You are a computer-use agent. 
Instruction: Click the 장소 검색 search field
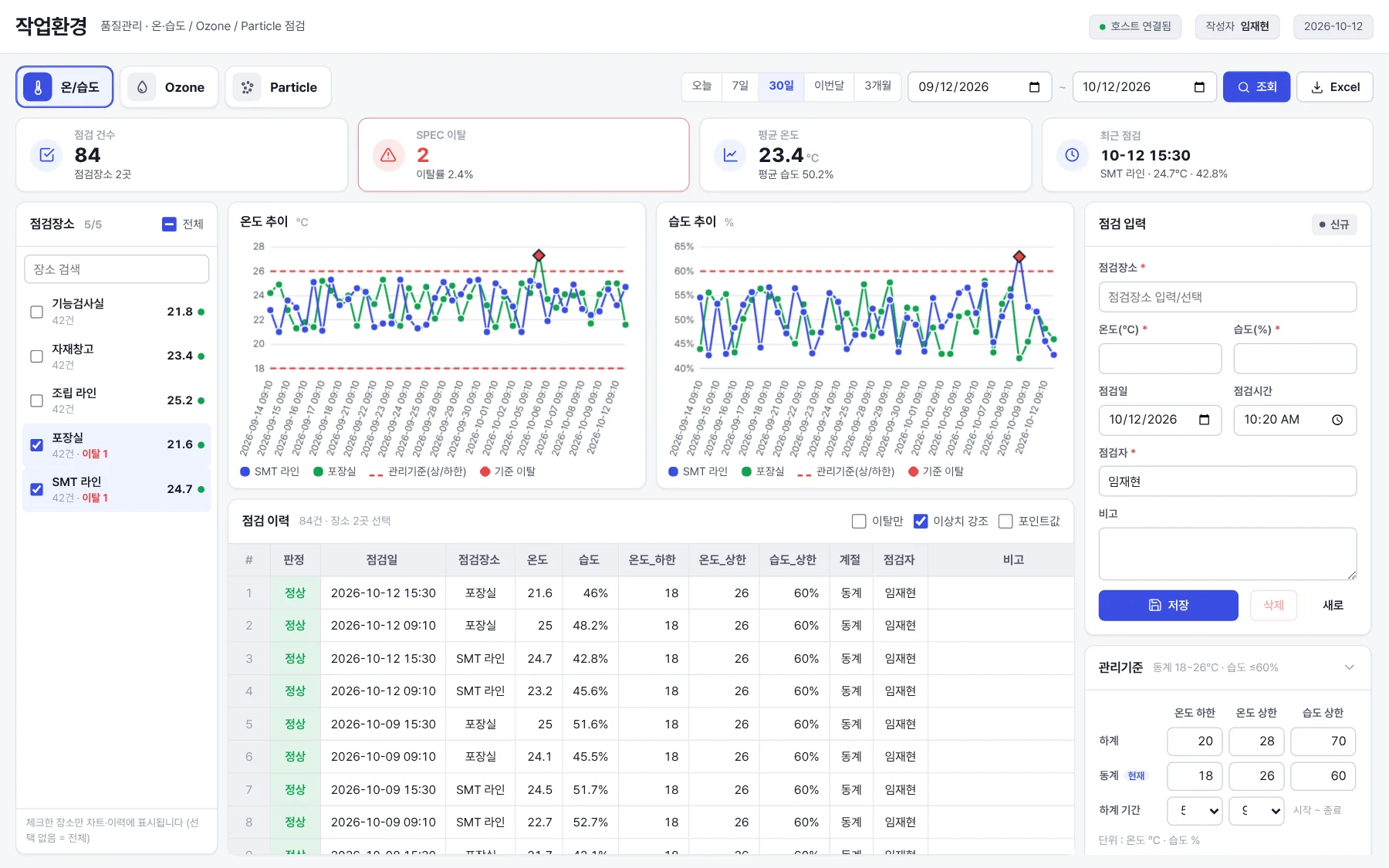pyautogui.click(x=117, y=269)
